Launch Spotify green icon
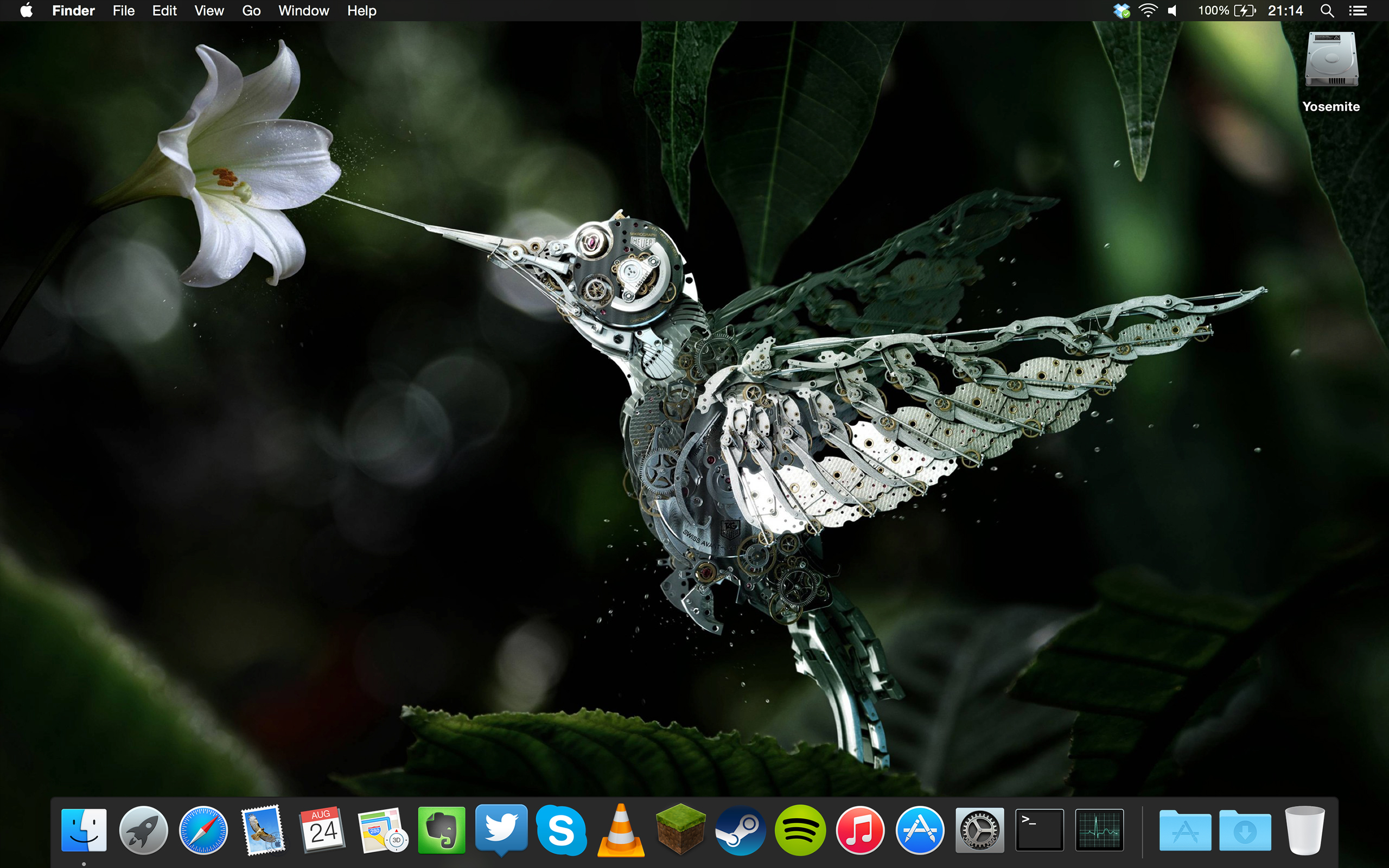 pyautogui.click(x=800, y=830)
